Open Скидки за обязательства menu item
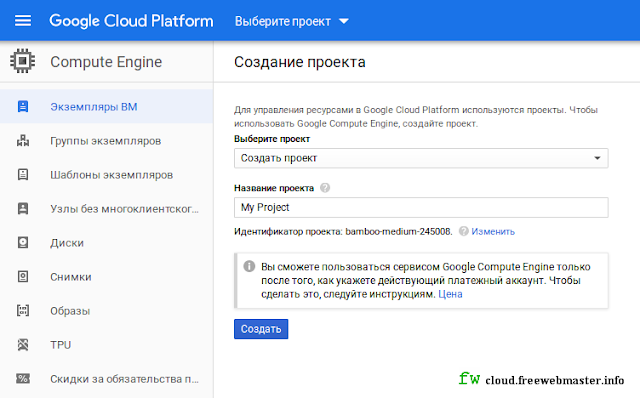 coord(107,379)
